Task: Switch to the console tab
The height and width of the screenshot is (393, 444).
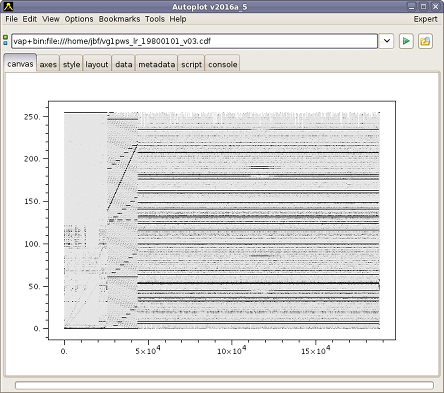Action: tap(223, 64)
